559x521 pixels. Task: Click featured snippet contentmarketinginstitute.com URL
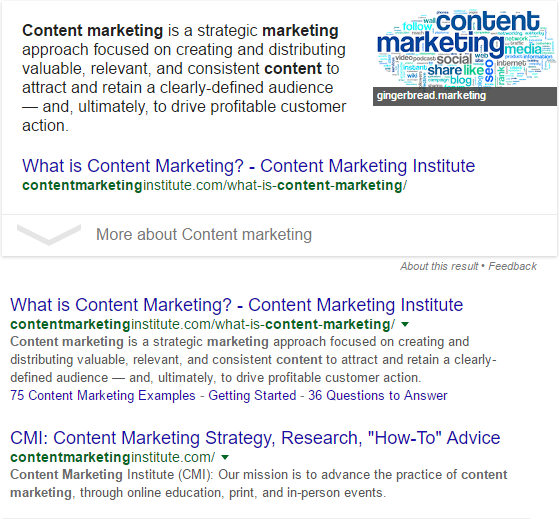tap(214, 185)
